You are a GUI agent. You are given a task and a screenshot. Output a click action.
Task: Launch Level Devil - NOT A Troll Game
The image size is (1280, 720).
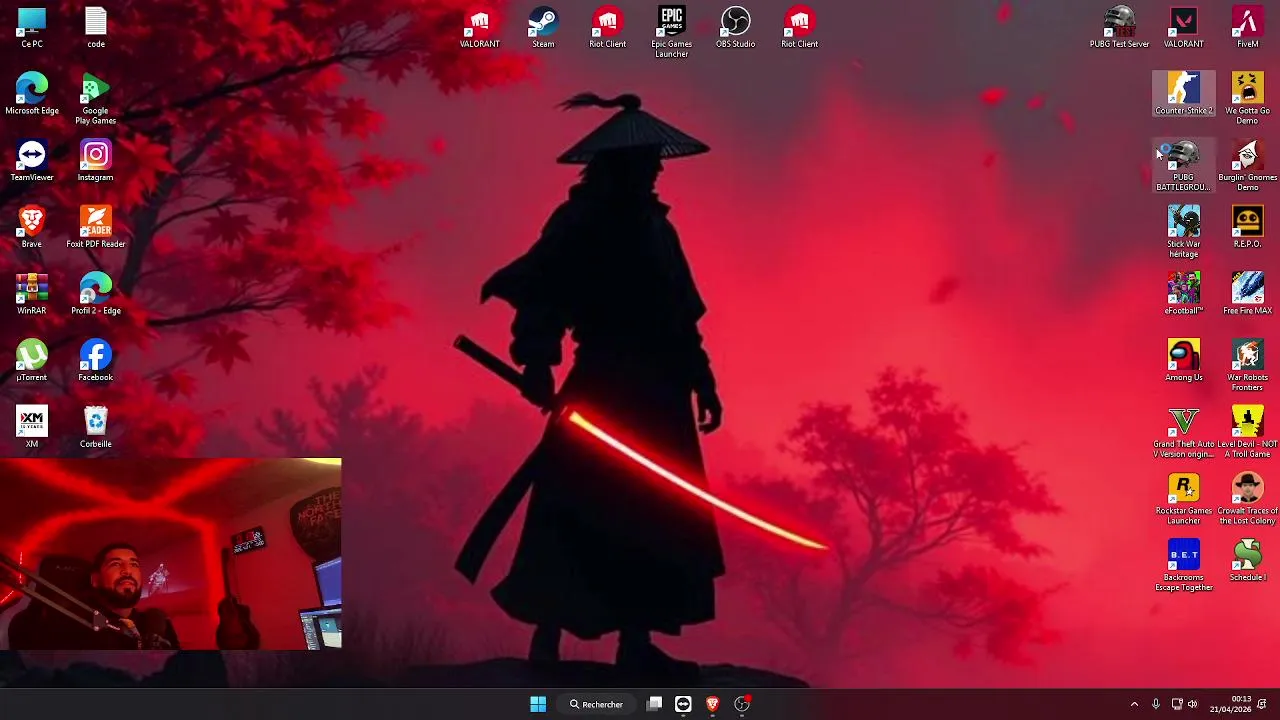coord(1248,433)
